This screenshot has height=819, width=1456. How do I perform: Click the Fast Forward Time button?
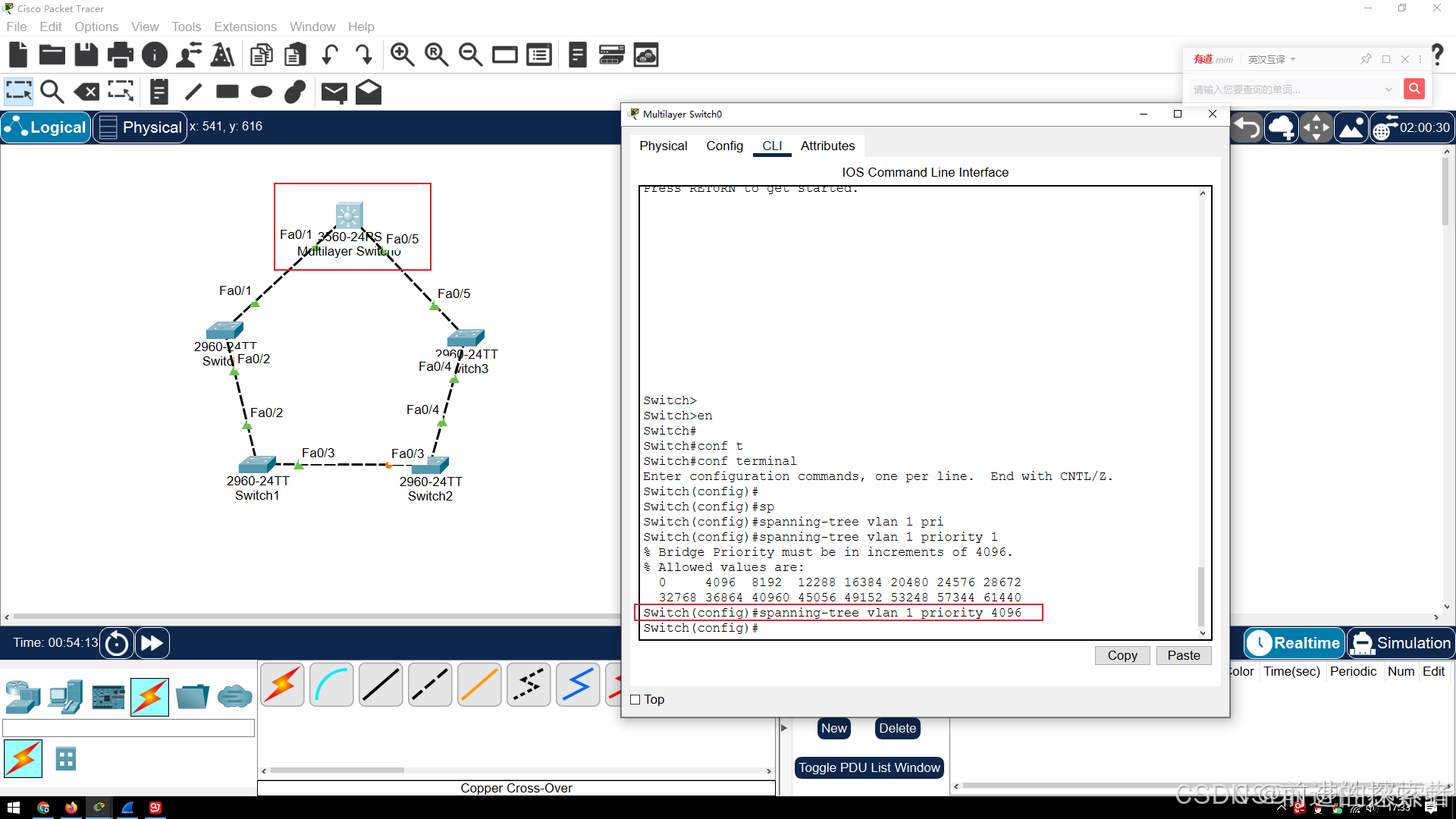pos(152,643)
